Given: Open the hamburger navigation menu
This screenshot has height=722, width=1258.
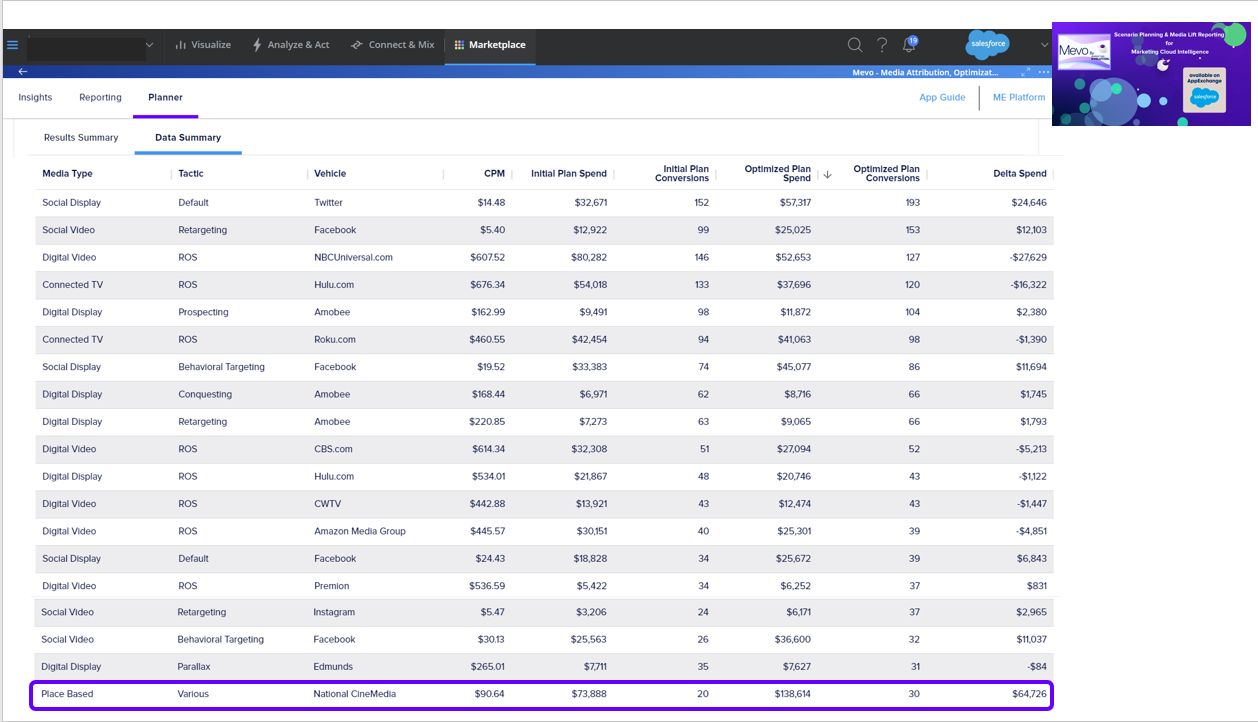Looking at the screenshot, I should click(12, 45).
